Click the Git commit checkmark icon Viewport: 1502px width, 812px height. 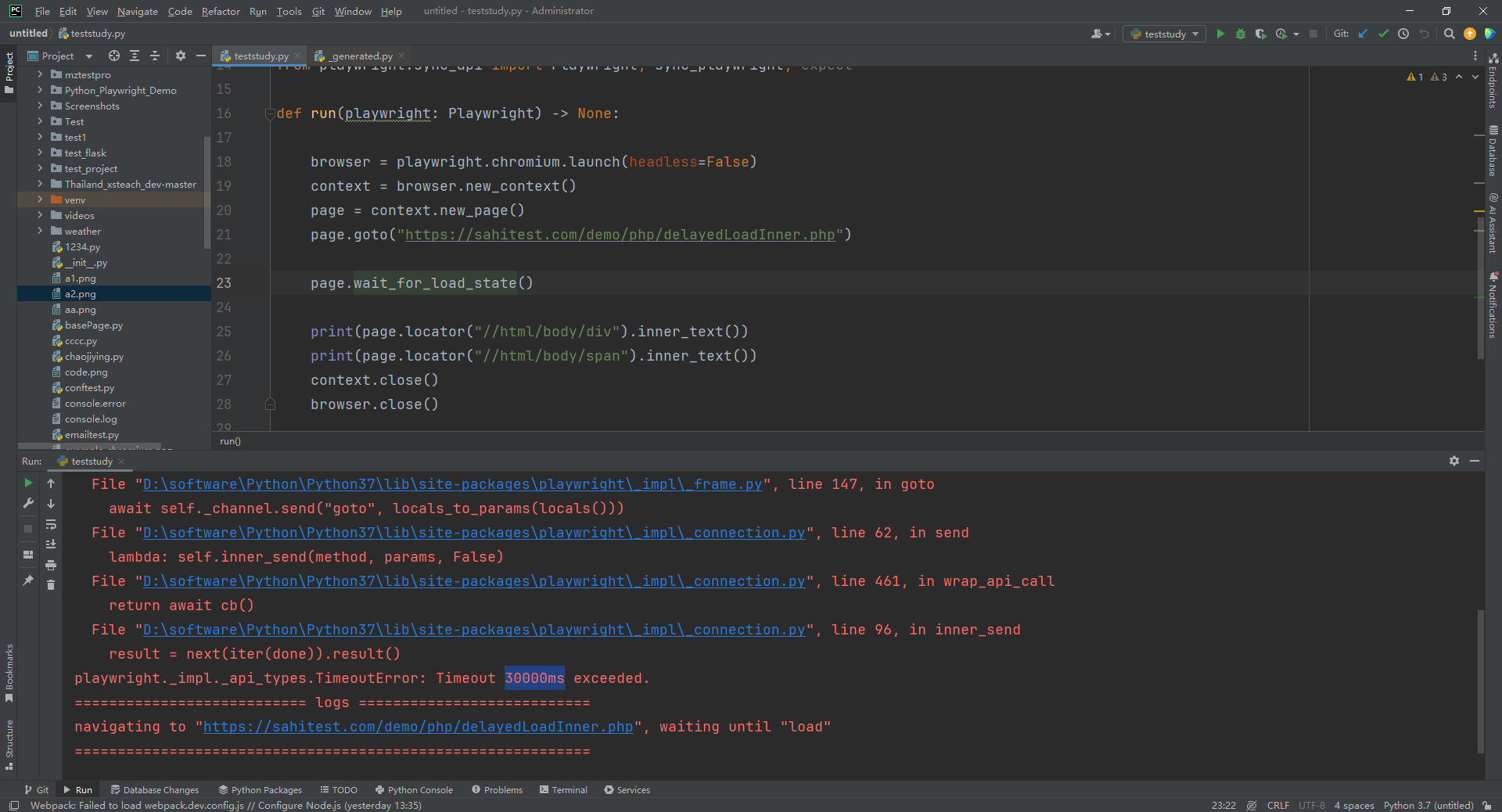(x=1383, y=34)
